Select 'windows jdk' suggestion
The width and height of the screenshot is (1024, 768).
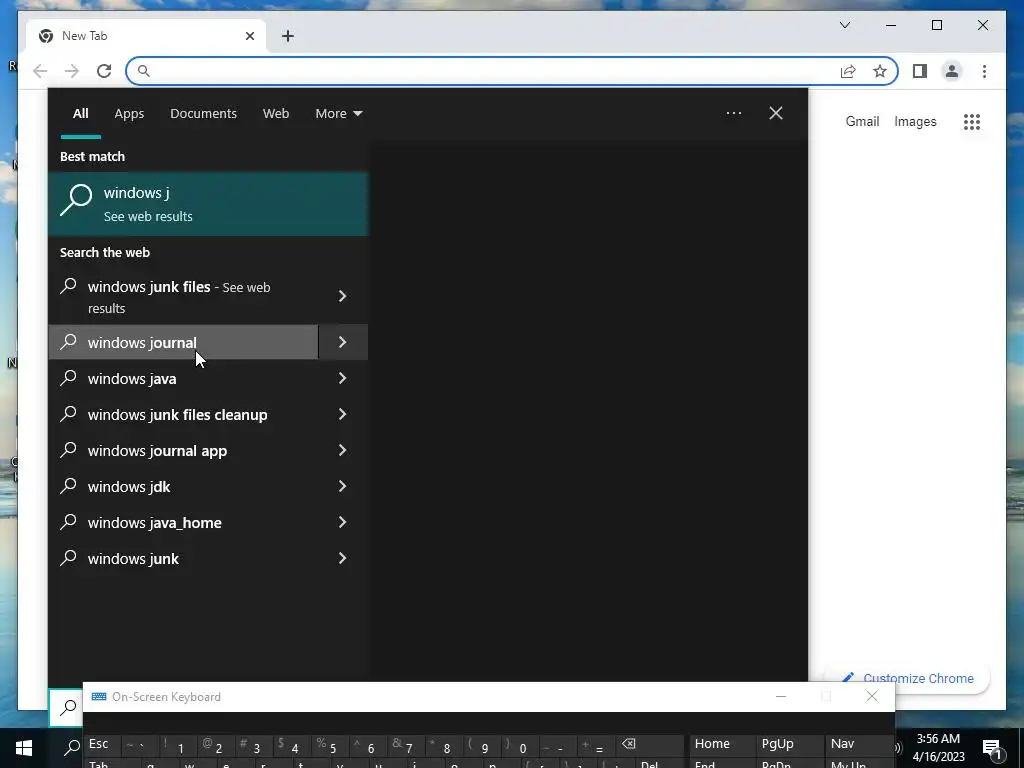click(184, 486)
